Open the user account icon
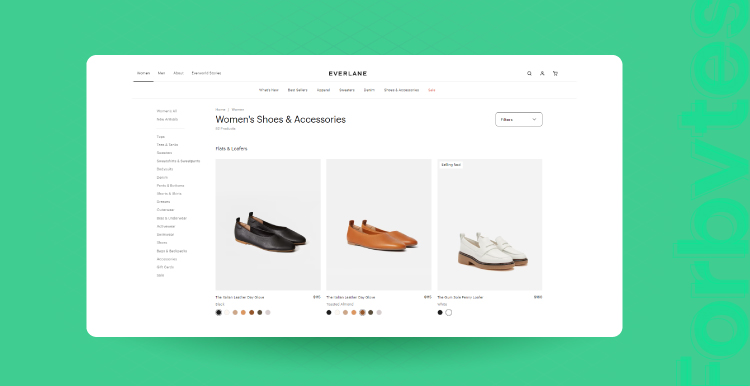Viewport: 750px width, 386px height. tap(542, 74)
